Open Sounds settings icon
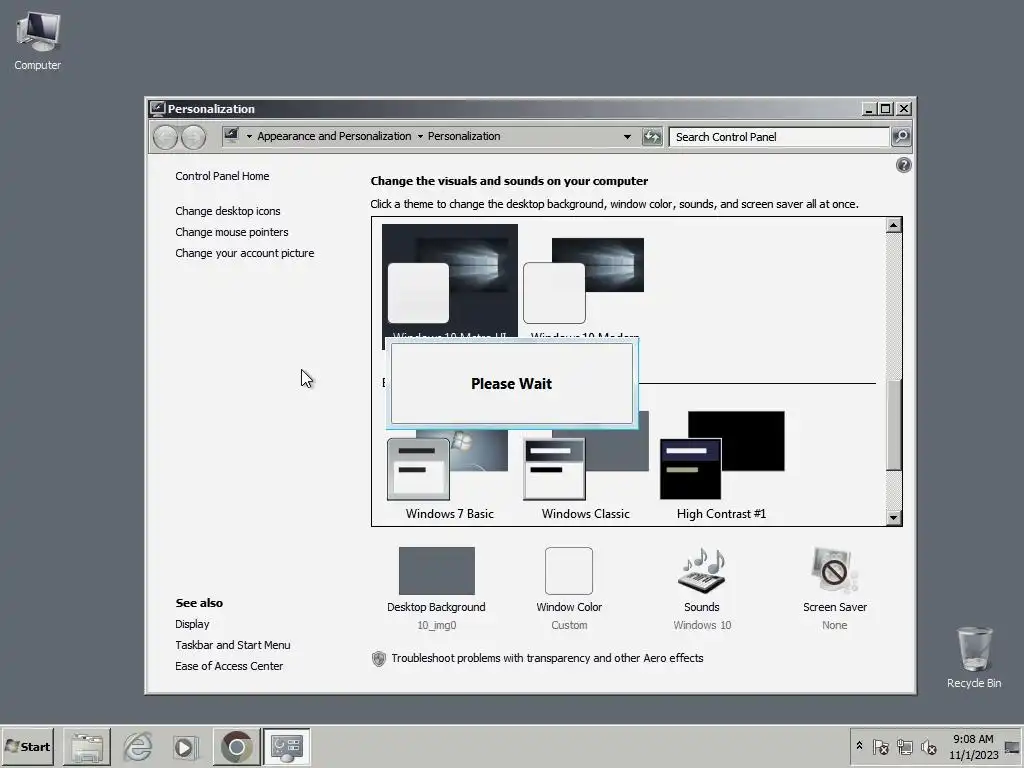This screenshot has height=768, width=1024. (702, 571)
